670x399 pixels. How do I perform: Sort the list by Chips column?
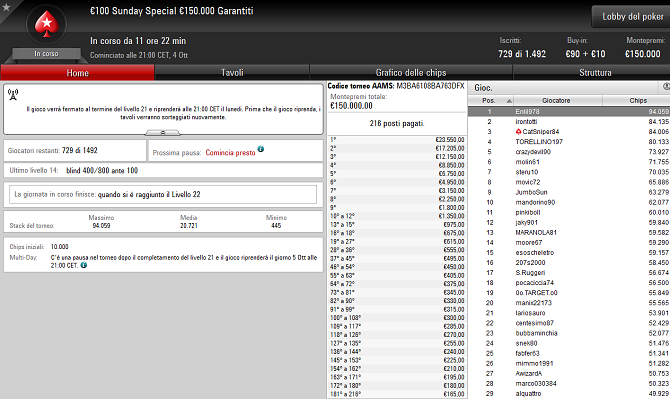point(637,101)
